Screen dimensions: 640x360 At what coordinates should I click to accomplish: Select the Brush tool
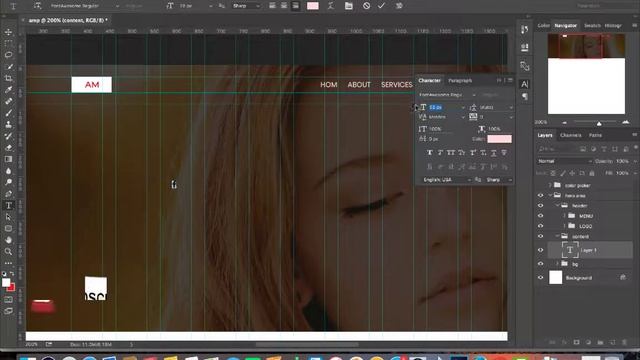tap(8, 113)
